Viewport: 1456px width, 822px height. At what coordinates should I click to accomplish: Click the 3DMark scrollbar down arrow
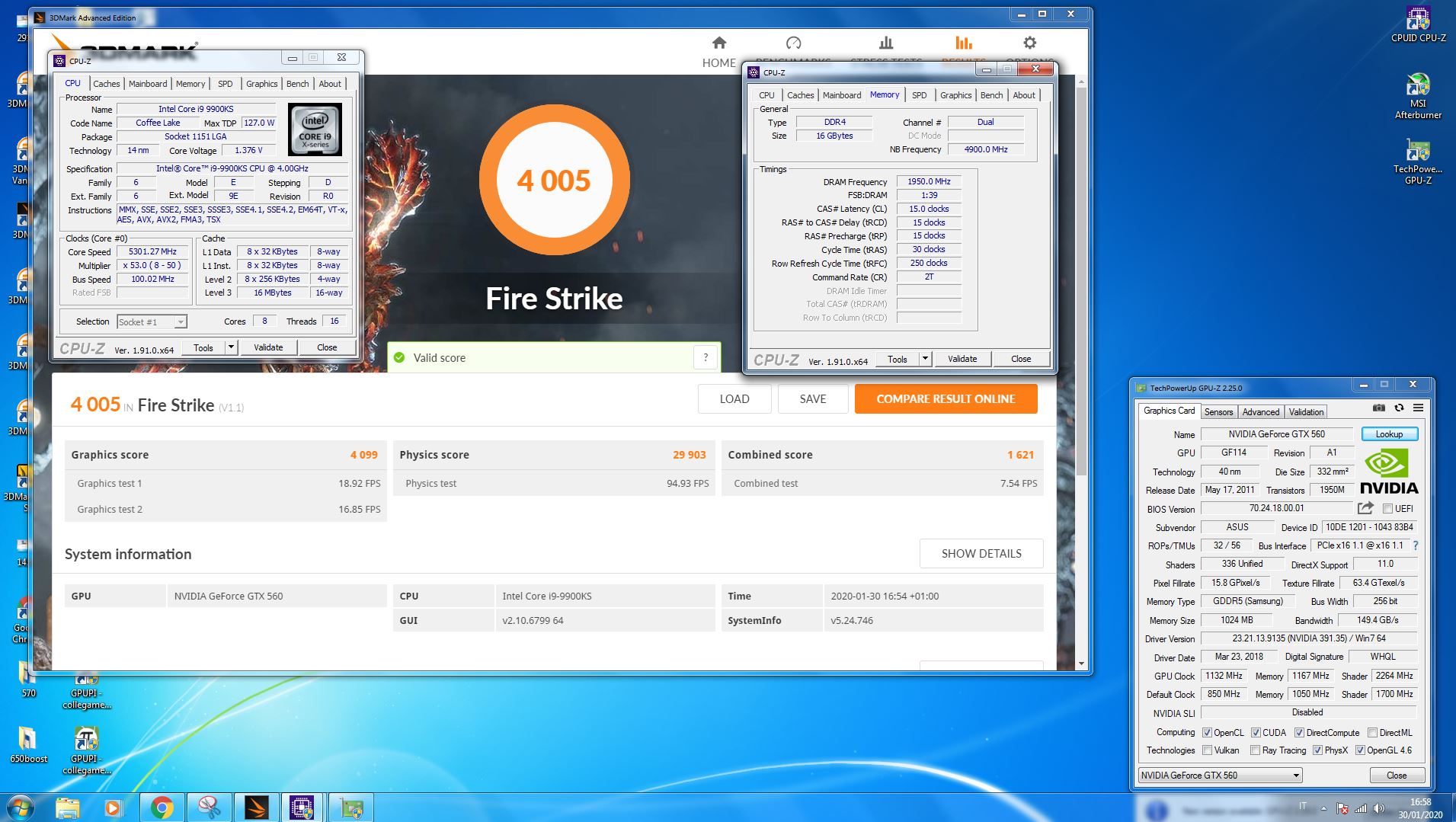tap(1080, 664)
